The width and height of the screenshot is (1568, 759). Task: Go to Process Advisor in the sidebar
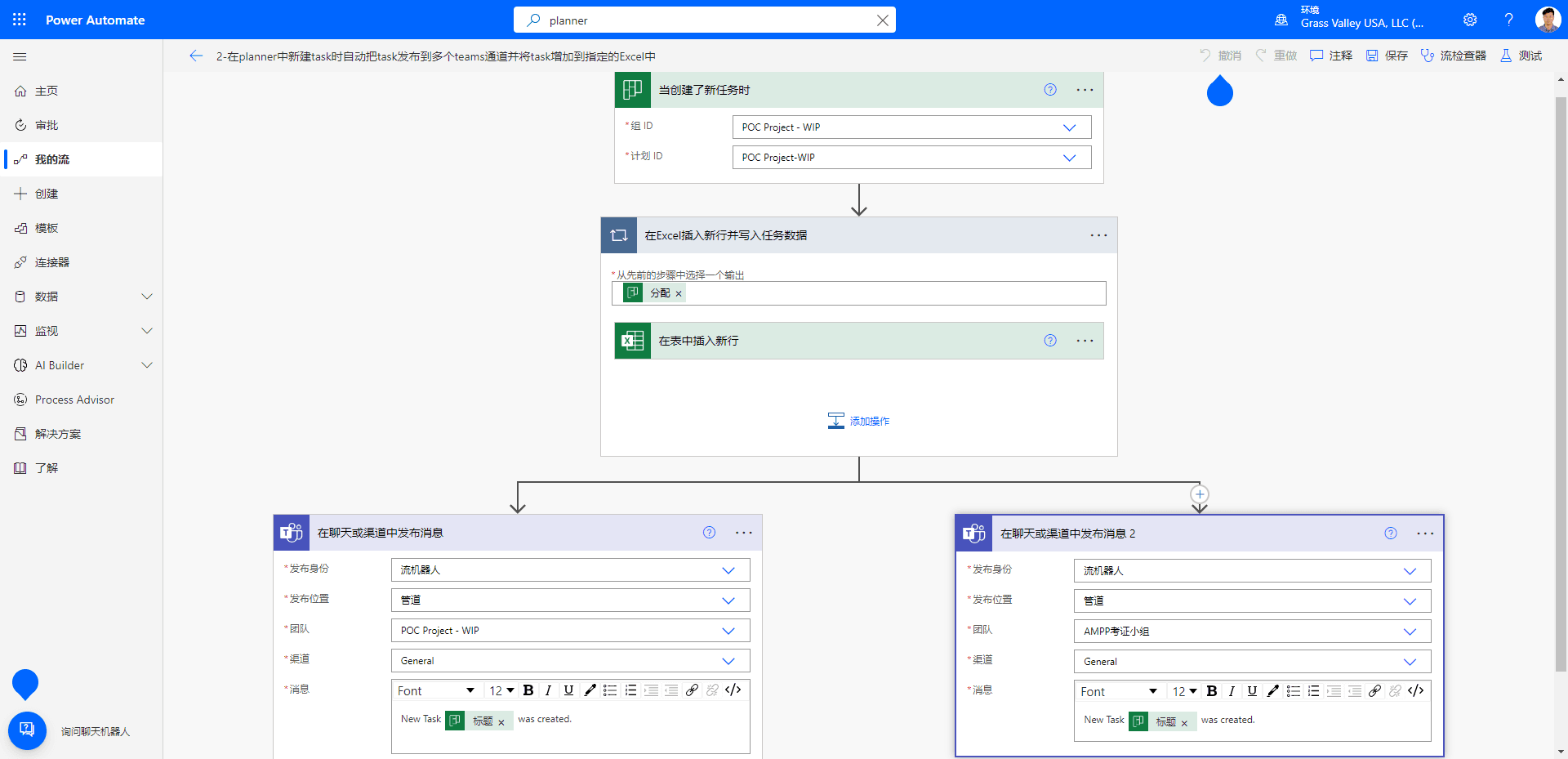click(x=74, y=400)
